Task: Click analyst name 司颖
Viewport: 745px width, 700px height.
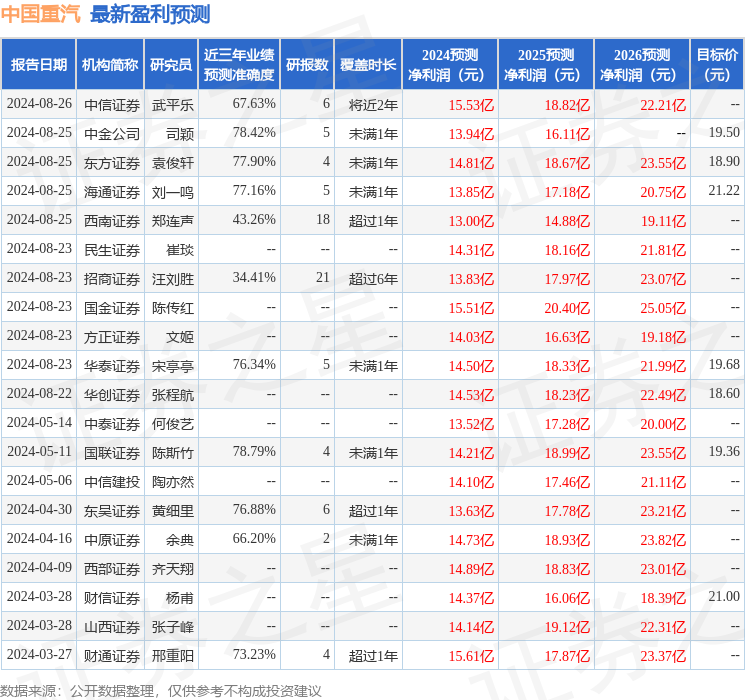Action: point(180,134)
